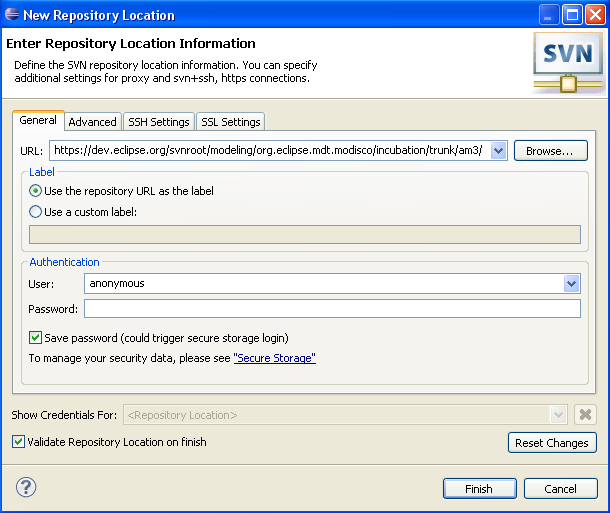Click the delete credentials X icon
Screen dimensions: 610x513
click(x=585, y=415)
